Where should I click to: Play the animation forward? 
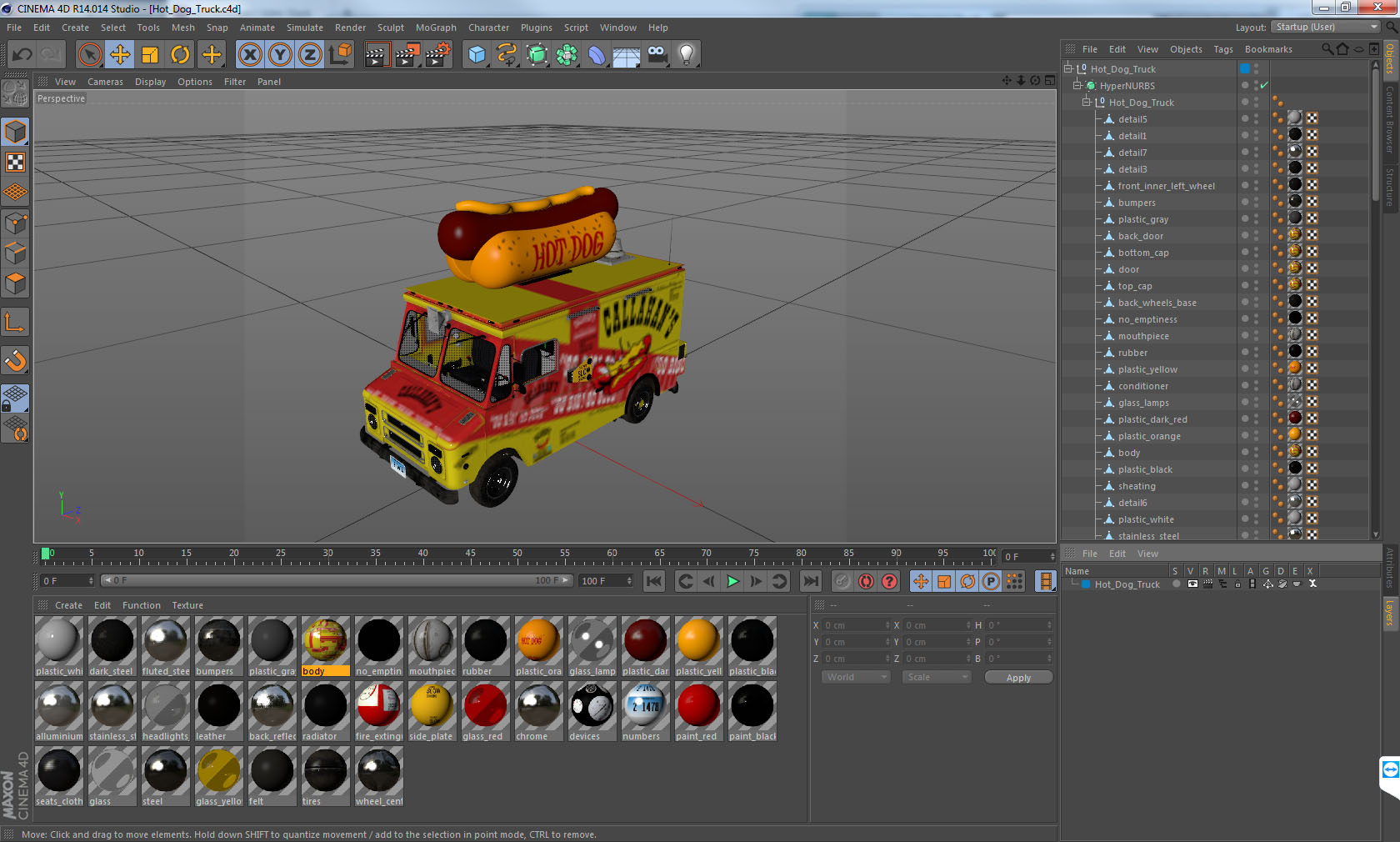click(732, 581)
